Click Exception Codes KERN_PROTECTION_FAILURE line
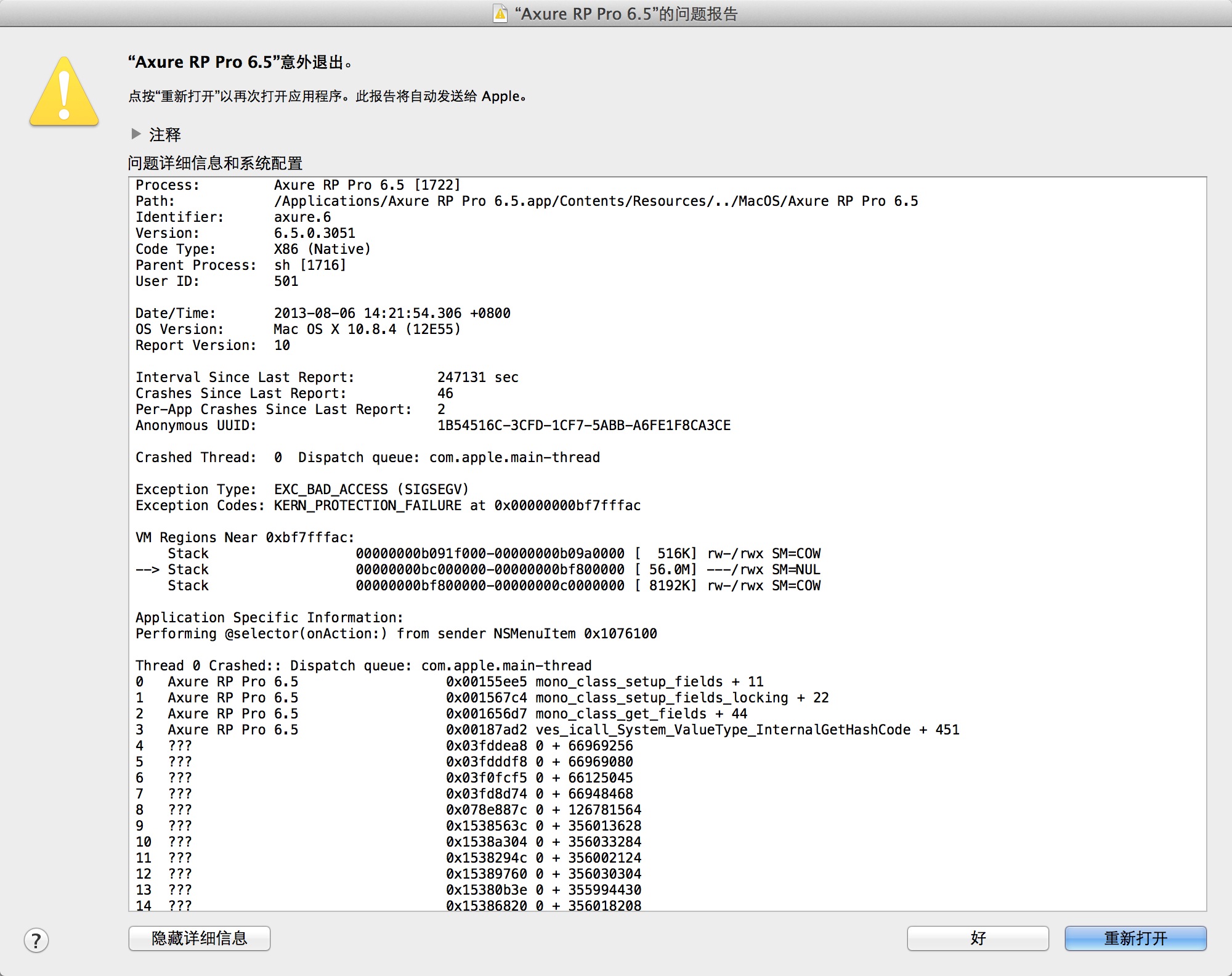Image resolution: width=1232 pixels, height=976 pixels. [388, 505]
